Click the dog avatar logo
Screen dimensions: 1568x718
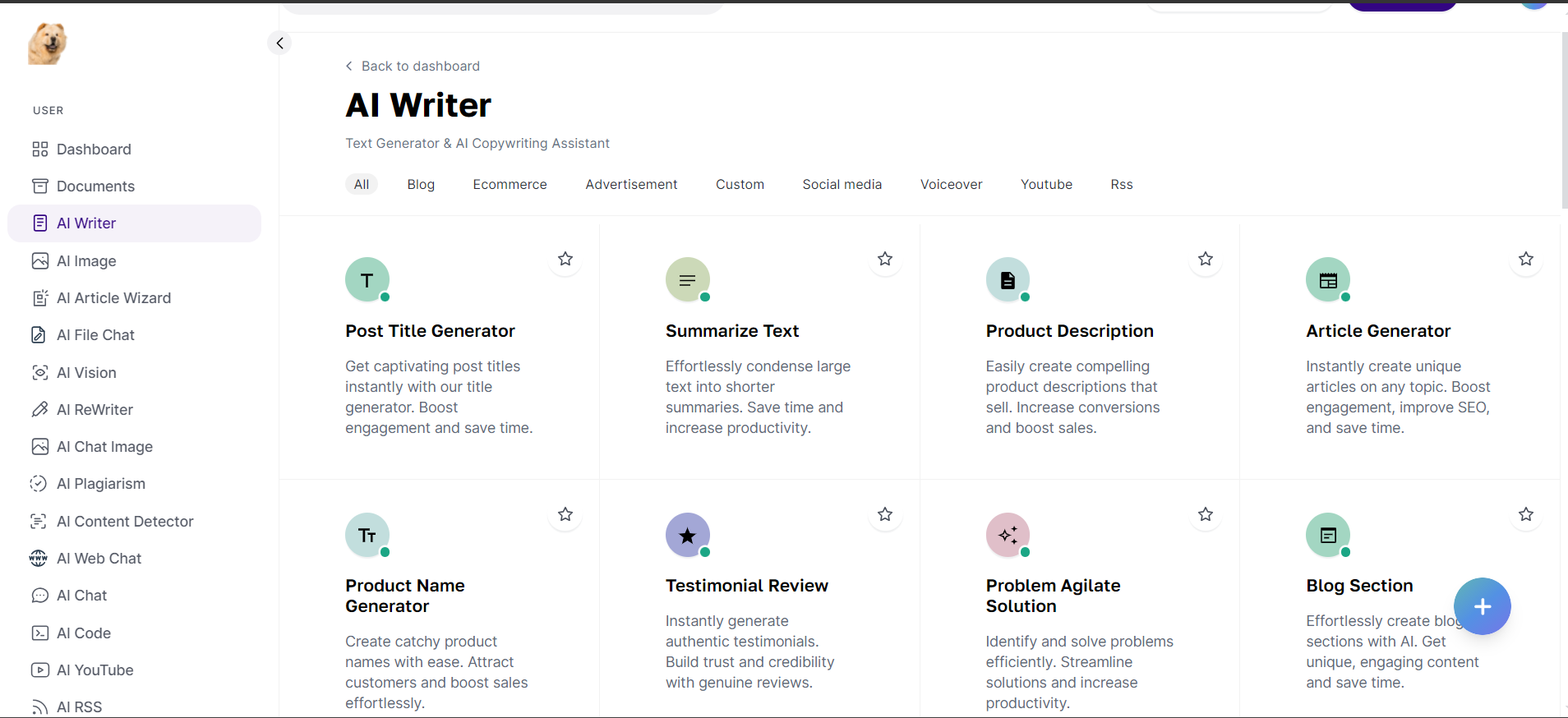point(47,44)
